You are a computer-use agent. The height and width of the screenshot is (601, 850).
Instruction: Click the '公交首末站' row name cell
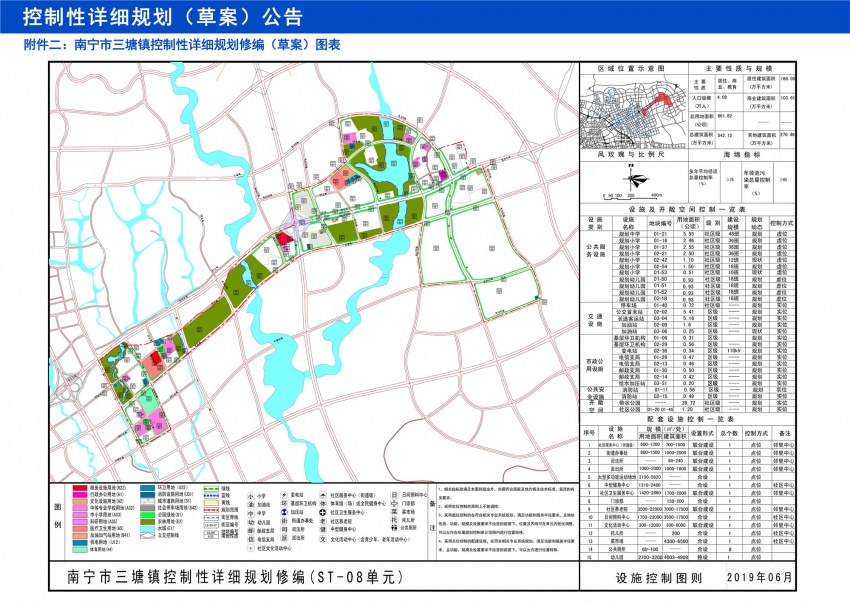coord(629,312)
